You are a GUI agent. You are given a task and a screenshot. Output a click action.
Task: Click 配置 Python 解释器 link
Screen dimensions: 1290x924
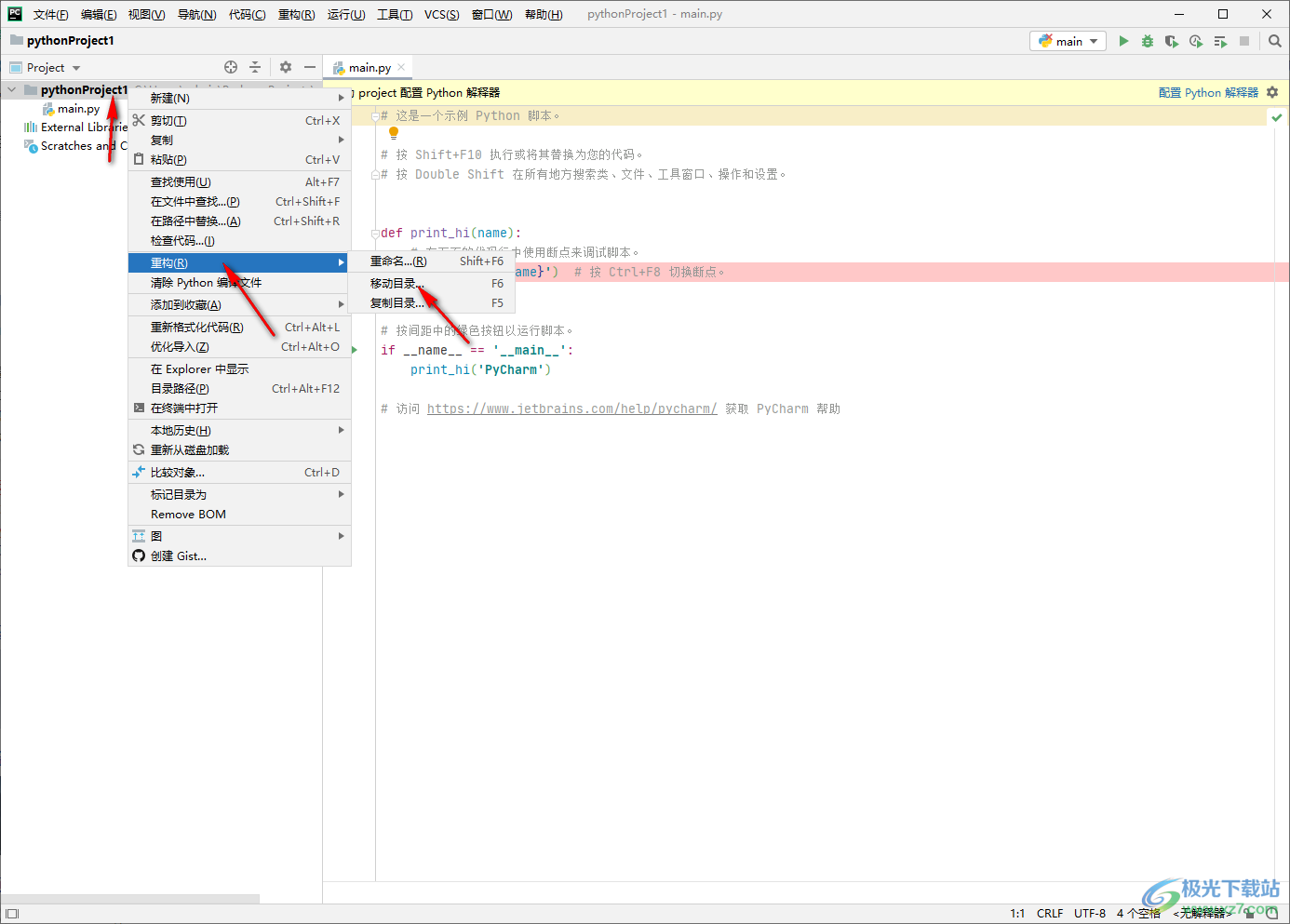click(x=1208, y=92)
